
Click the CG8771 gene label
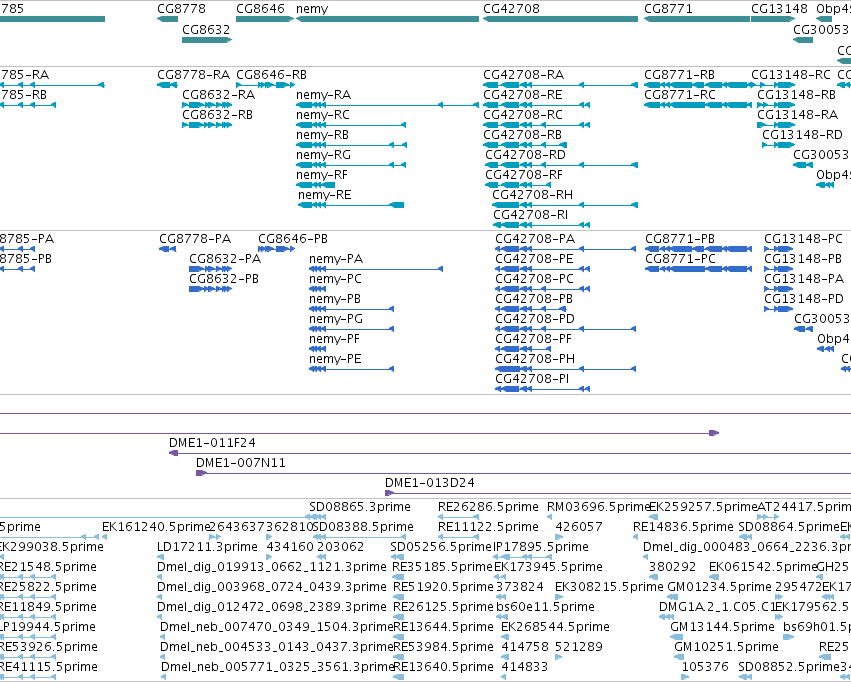click(x=668, y=9)
